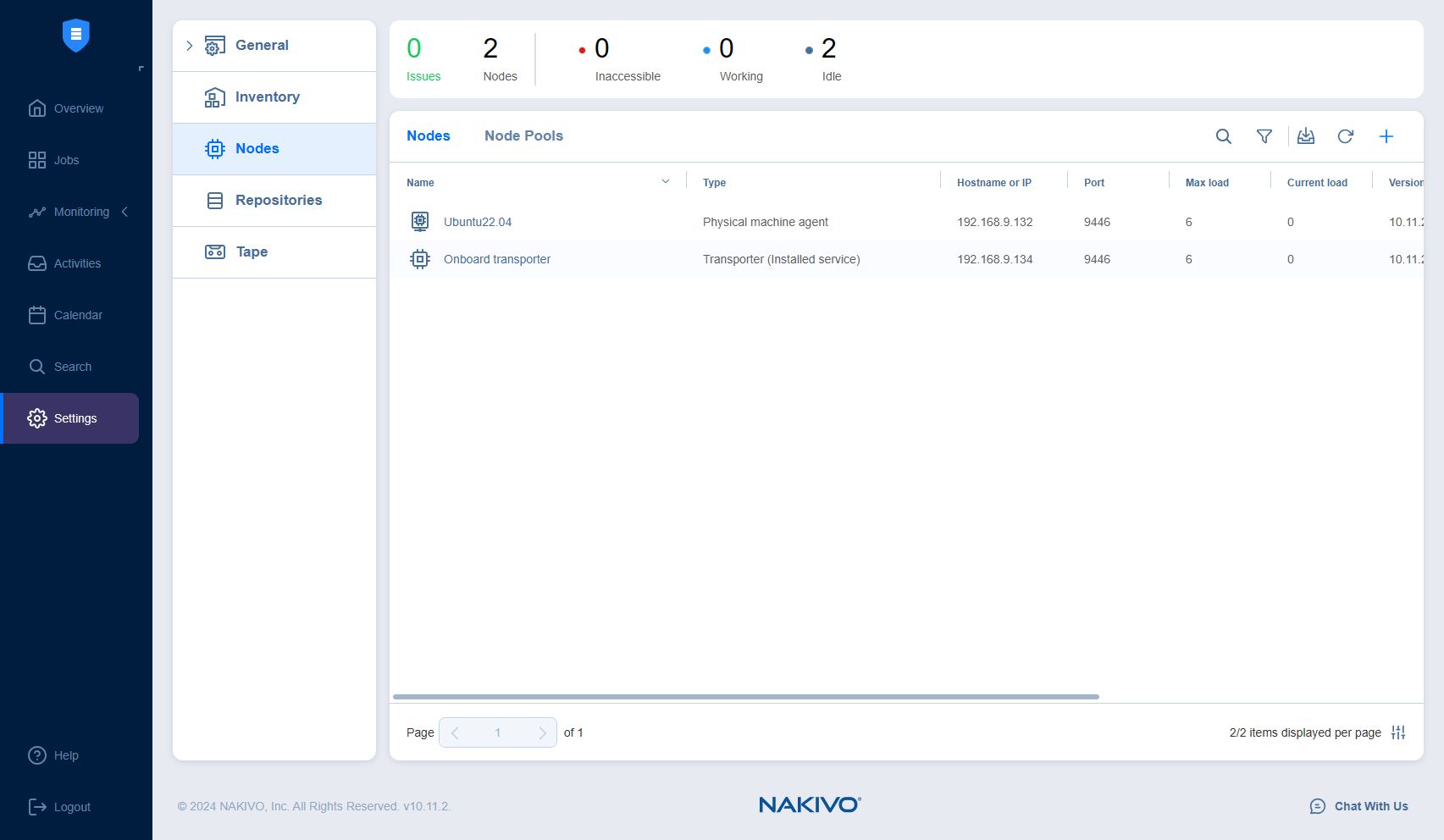The height and width of the screenshot is (840, 1444).
Task: Open the Jobs section in sidebar
Action: [x=66, y=160]
